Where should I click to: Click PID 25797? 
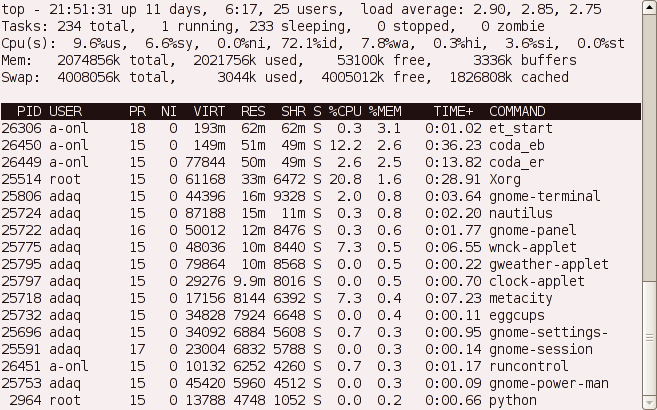coord(21,281)
